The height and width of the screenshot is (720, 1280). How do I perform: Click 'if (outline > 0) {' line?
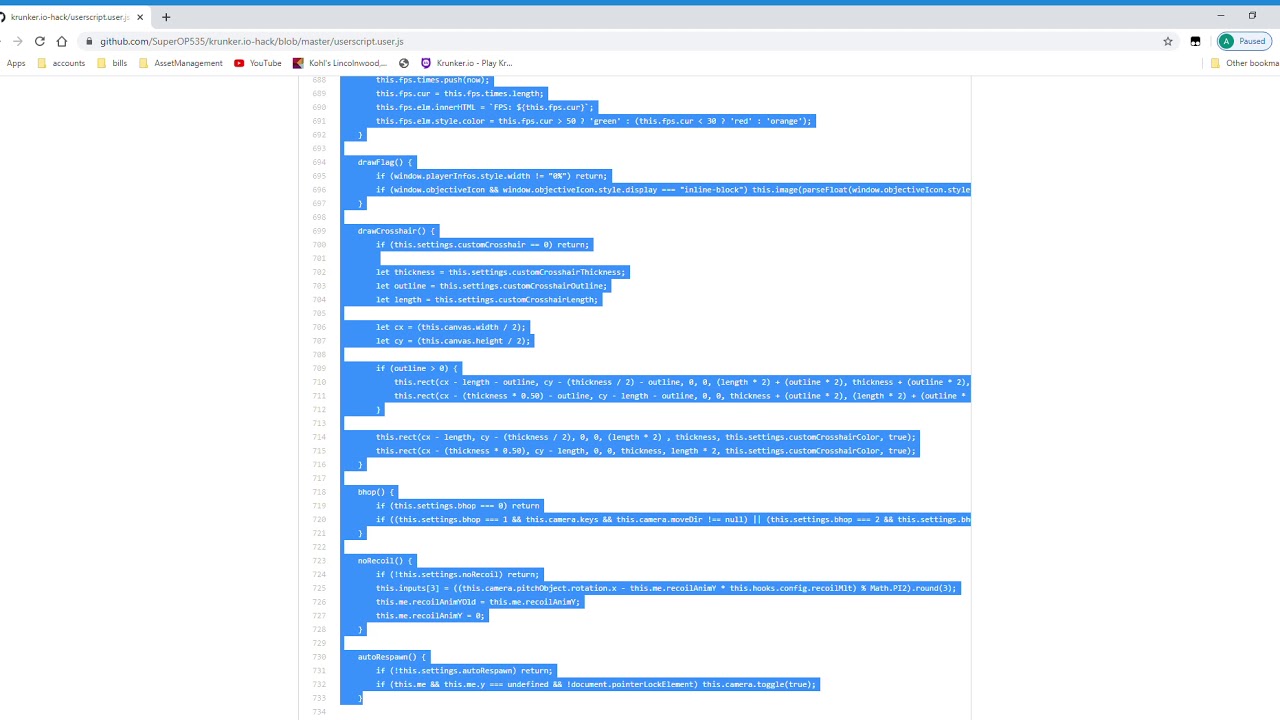pyautogui.click(x=417, y=368)
